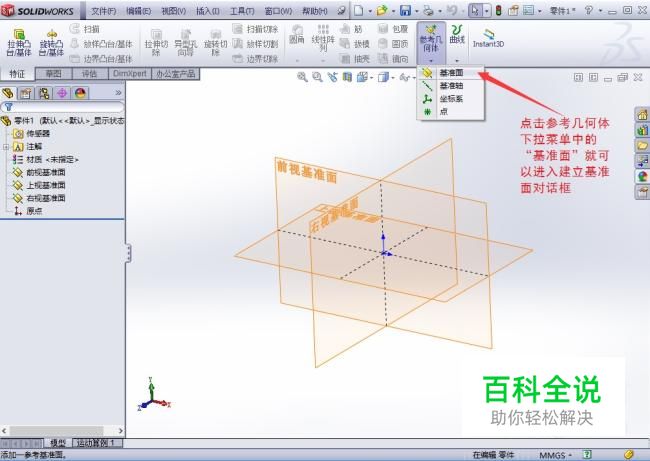The width and height of the screenshot is (650, 461).
Task: Click the Rebuild traffic light icon
Action: pos(499,11)
